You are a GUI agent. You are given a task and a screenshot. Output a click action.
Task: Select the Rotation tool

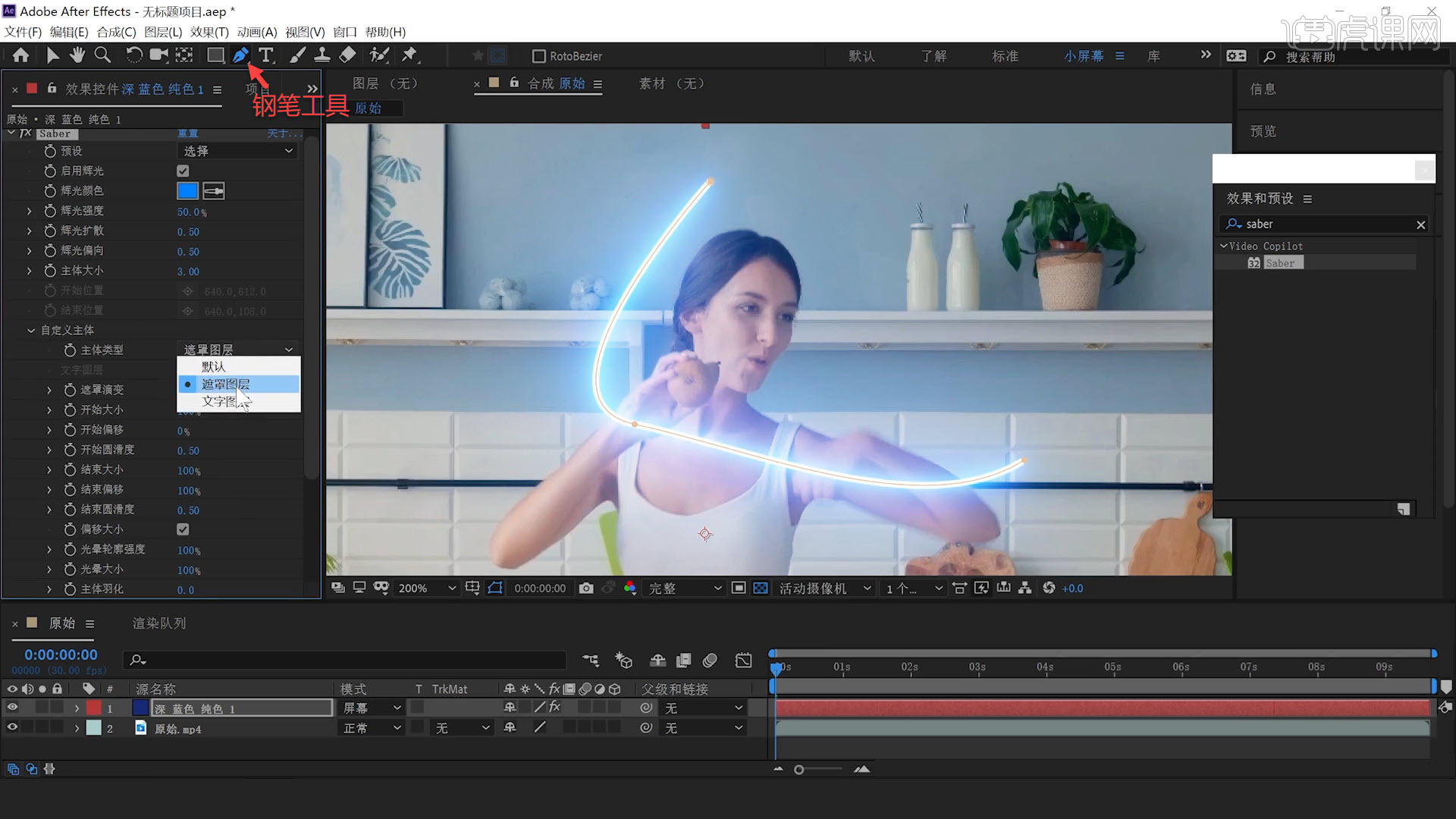(133, 55)
